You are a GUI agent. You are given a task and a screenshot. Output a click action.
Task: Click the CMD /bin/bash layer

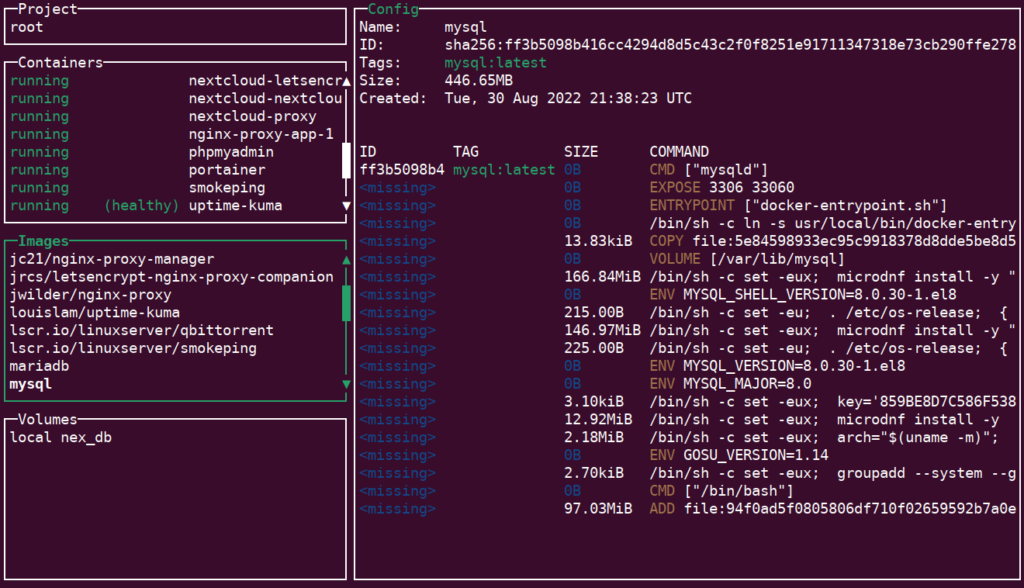click(x=722, y=491)
